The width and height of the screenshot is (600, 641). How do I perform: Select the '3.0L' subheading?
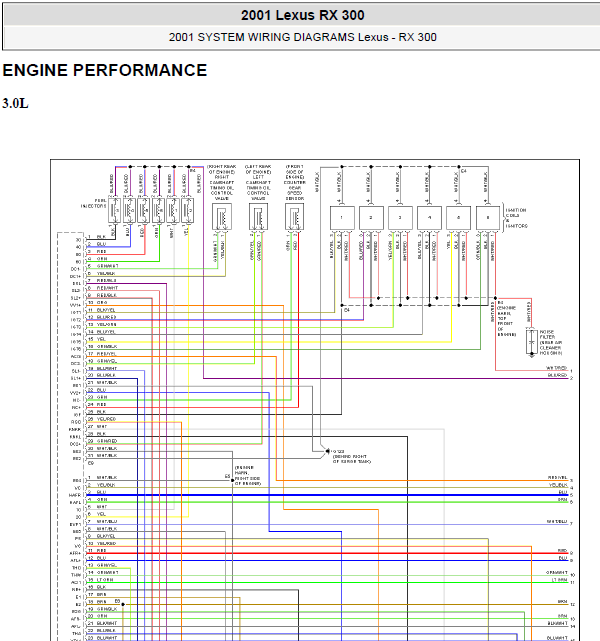(x=16, y=103)
